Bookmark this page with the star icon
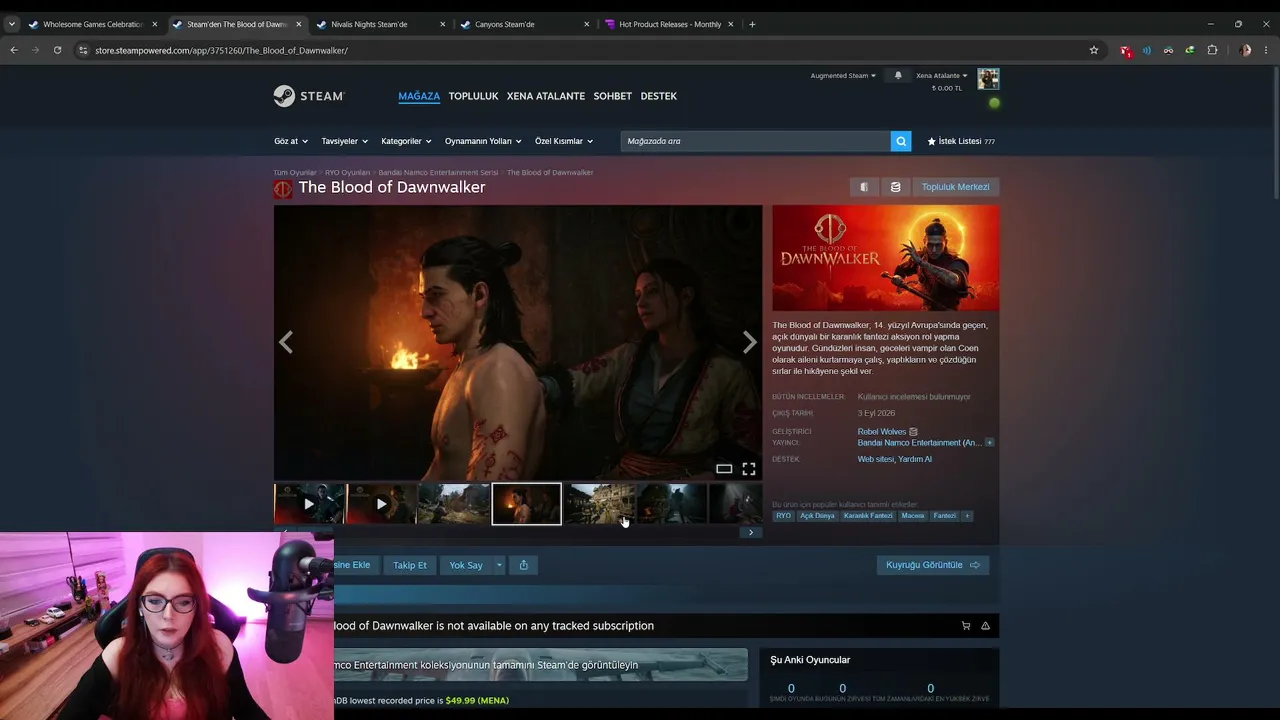The image size is (1280, 720). coord(1093,50)
